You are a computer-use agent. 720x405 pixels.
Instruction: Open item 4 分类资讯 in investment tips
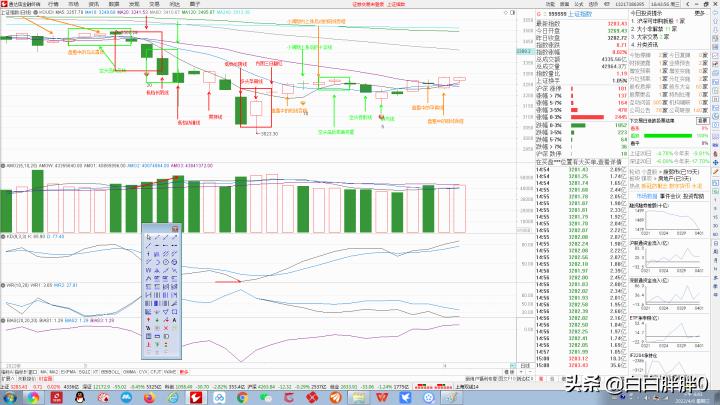[645, 45]
